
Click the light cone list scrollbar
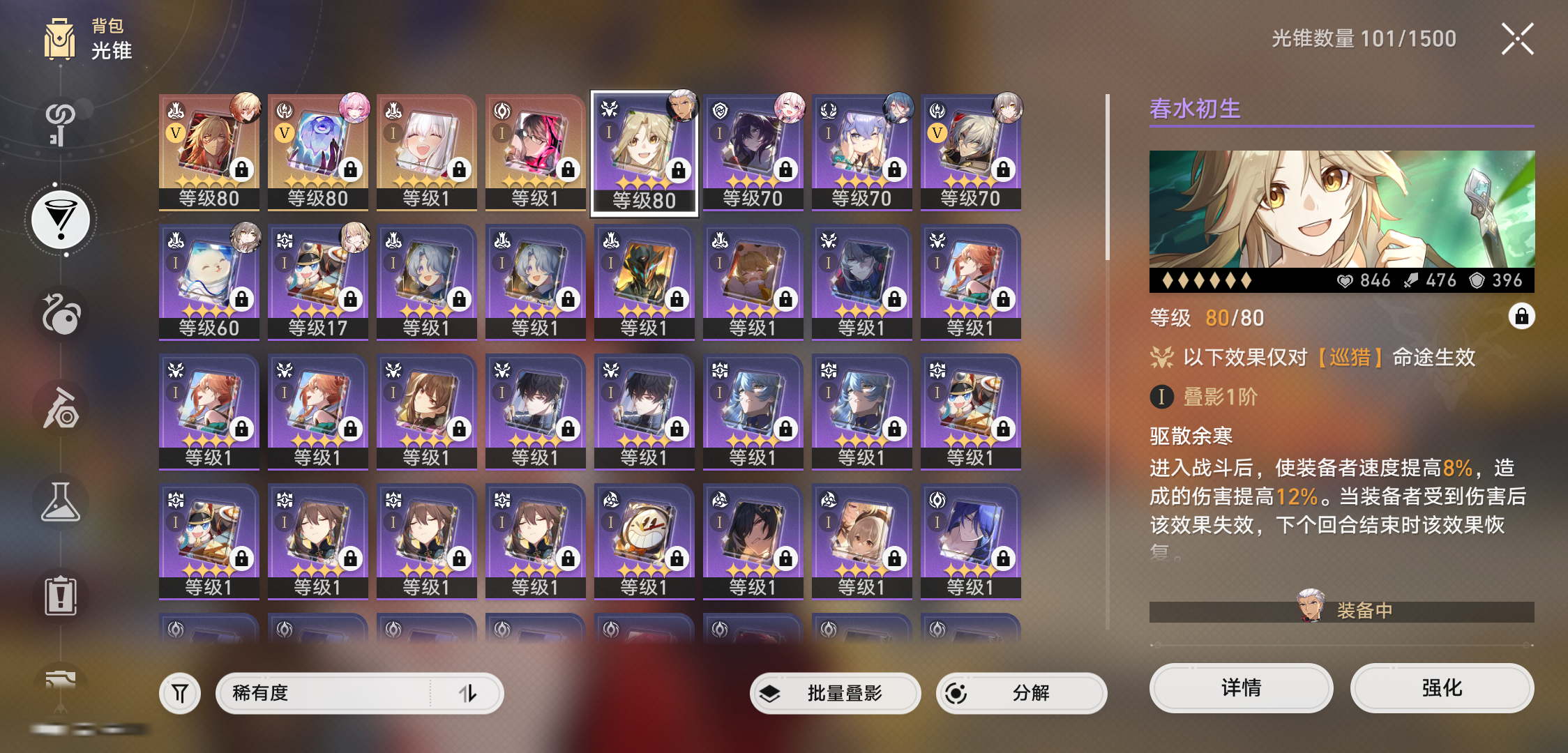coord(1108,177)
